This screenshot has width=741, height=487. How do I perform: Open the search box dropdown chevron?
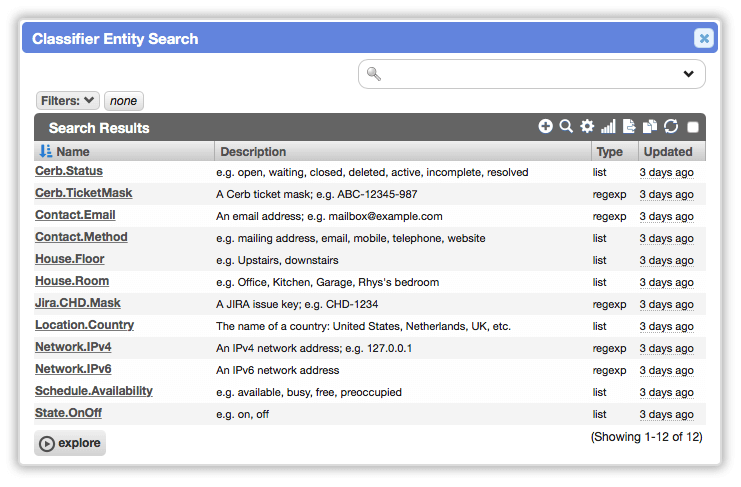click(x=689, y=74)
